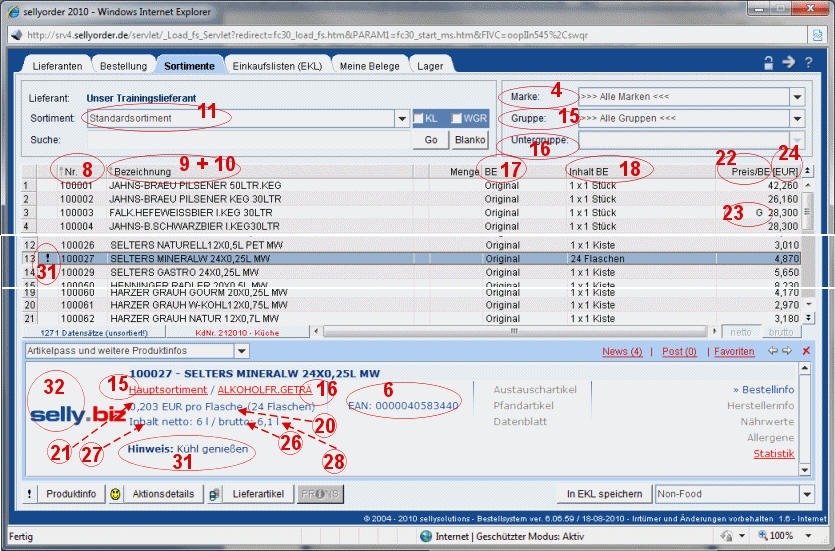Switch price display to brutto
The image size is (835, 551).
click(x=783, y=331)
